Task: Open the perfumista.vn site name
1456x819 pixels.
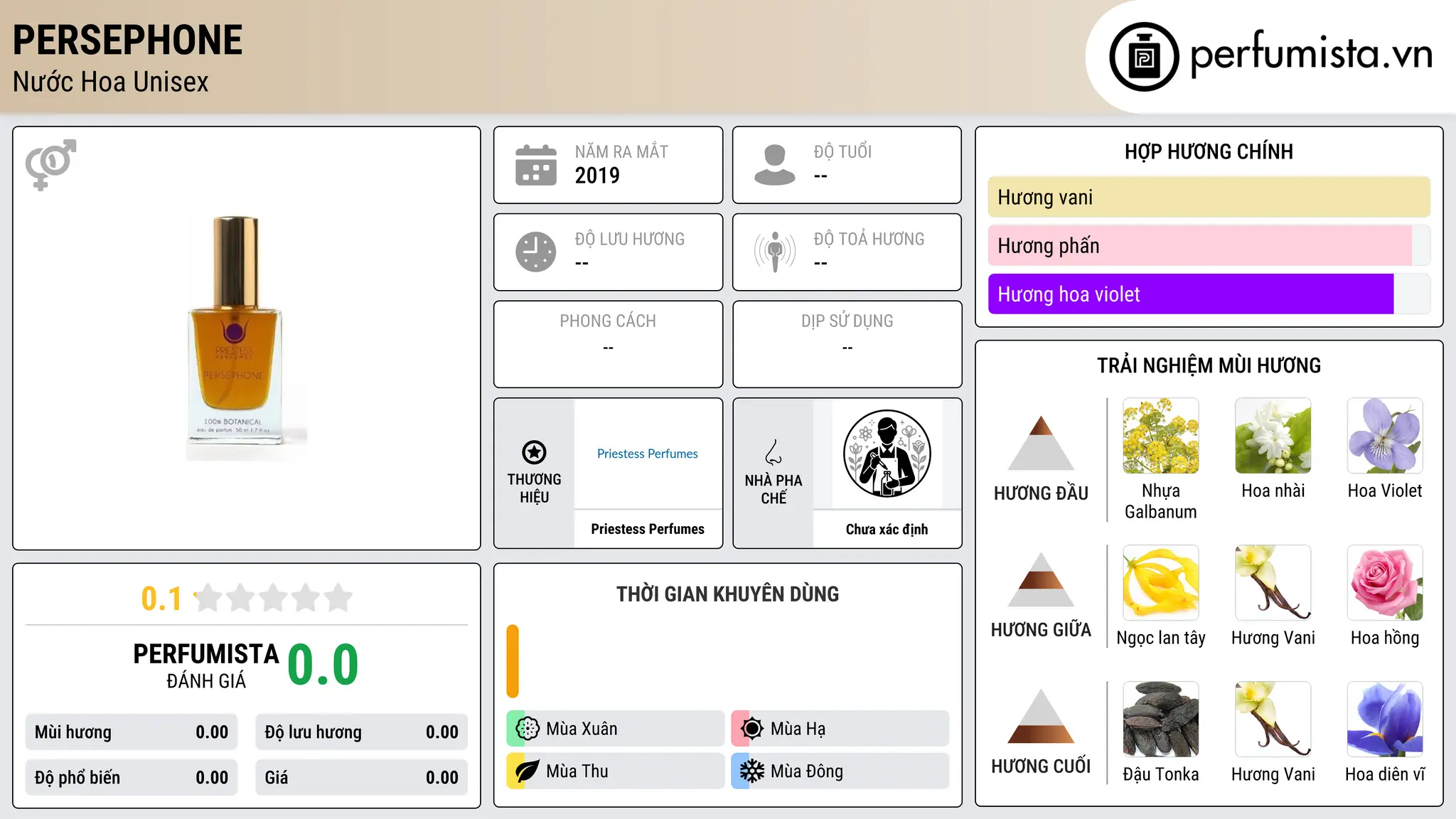Action: coord(1311,55)
